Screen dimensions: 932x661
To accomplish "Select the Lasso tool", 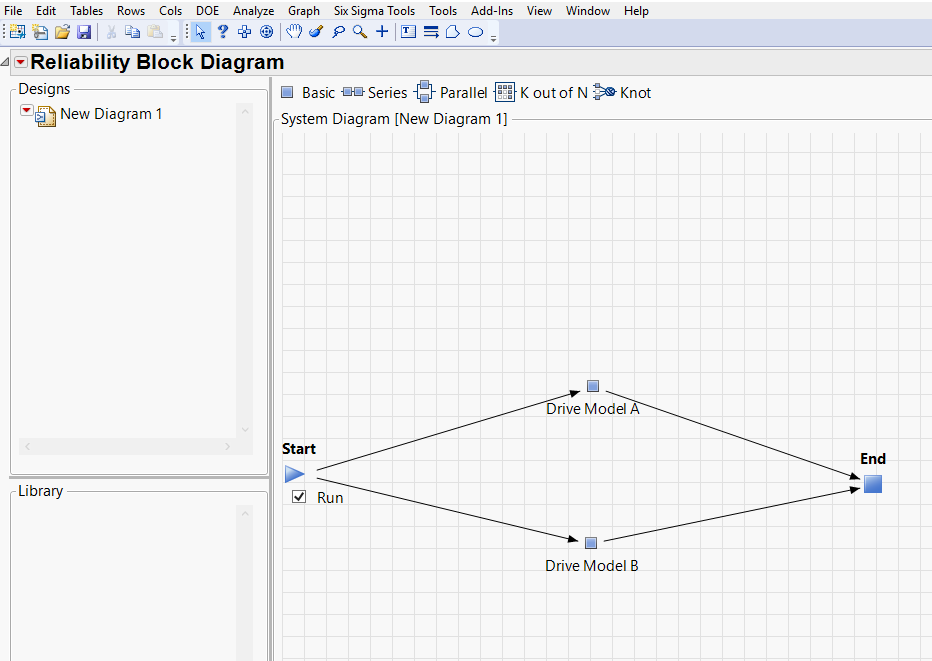I will (x=338, y=32).
